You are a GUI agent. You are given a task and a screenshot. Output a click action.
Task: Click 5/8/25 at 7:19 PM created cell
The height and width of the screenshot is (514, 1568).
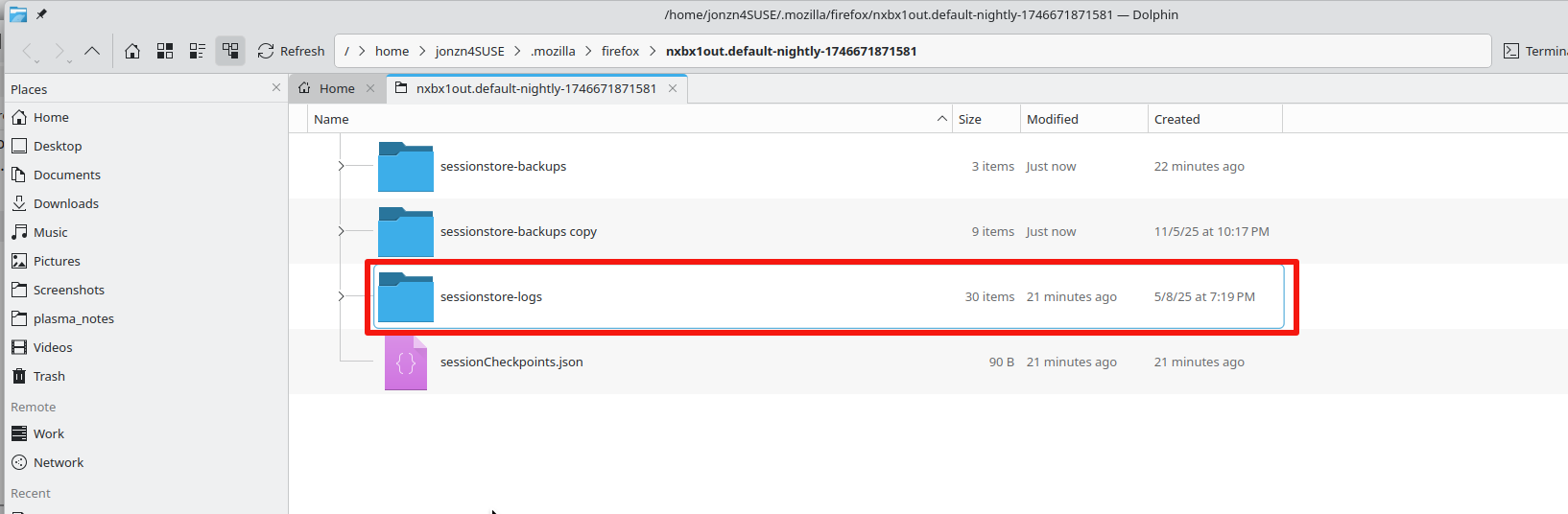pyautogui.click(x=1204, y=296)
